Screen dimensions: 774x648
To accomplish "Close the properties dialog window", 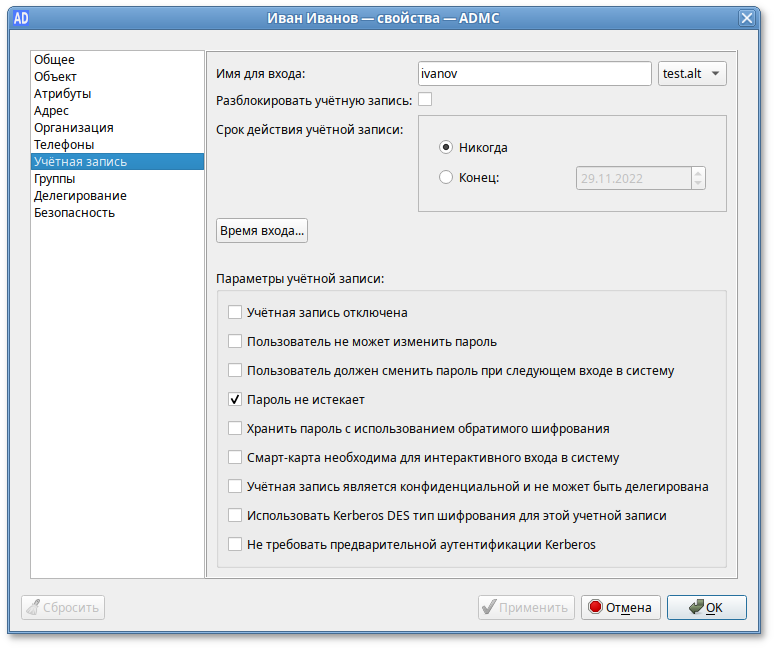I will tap(746, 18).
